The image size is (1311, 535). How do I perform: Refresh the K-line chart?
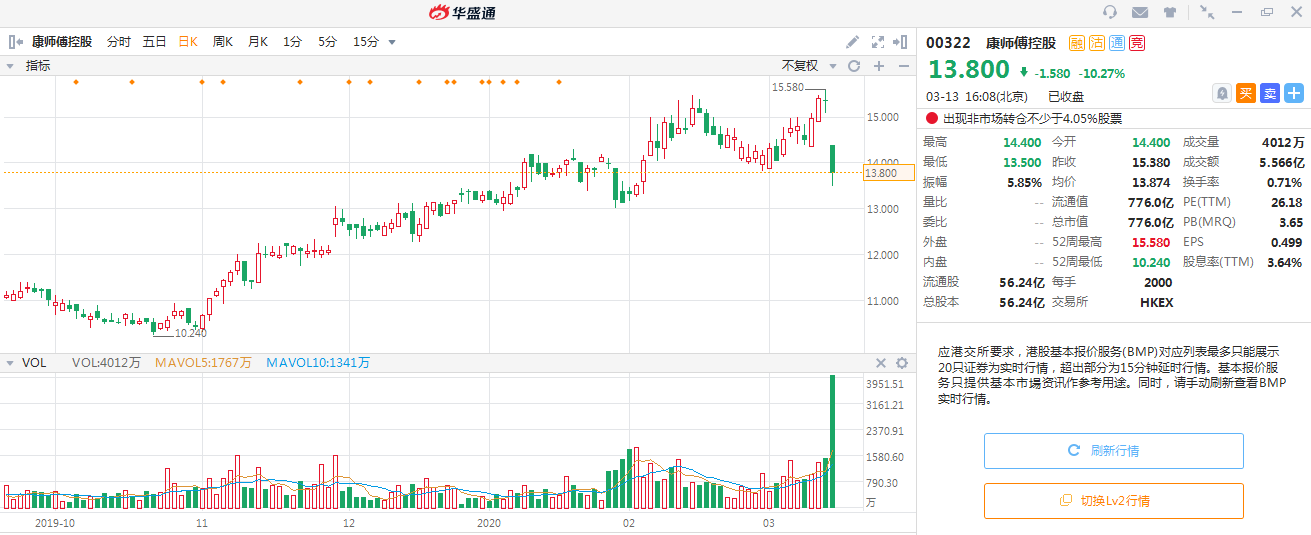[854, 66]
